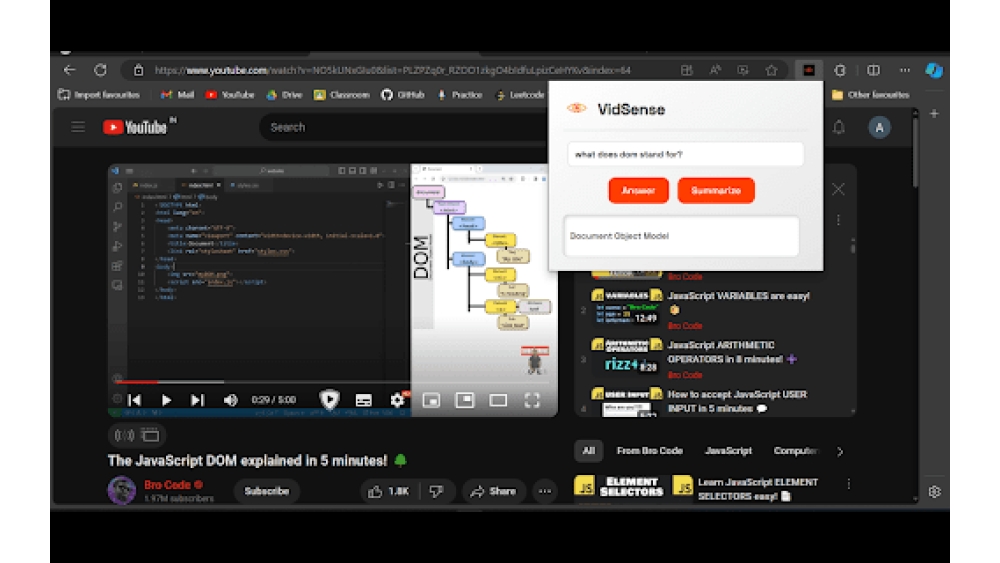1000x563 pixels.
Task: Open Bro Code channel avatar
Action: click(122, 490)
